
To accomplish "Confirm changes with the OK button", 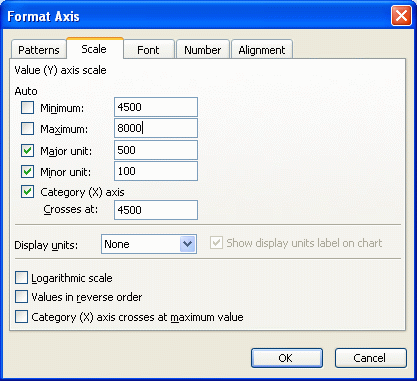I will point(287,358).
